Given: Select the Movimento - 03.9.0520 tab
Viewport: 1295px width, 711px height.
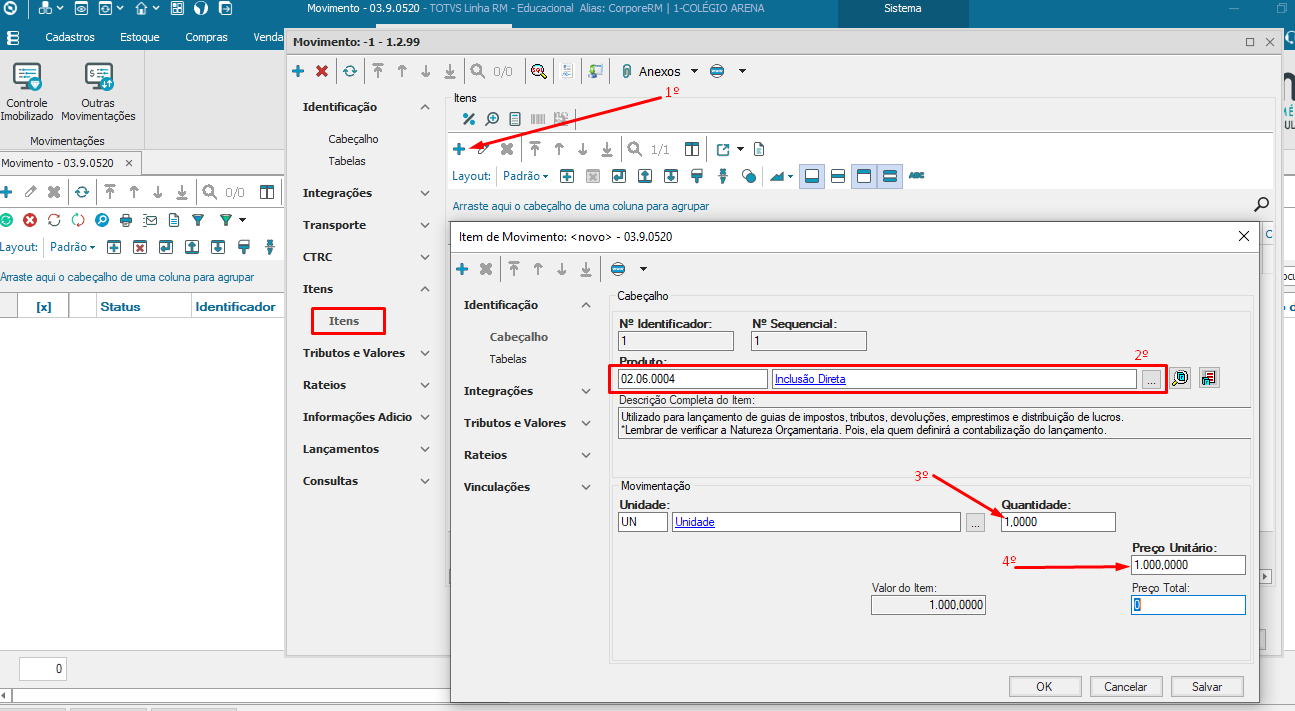Looking at the screenshot, I should point(58,163).
